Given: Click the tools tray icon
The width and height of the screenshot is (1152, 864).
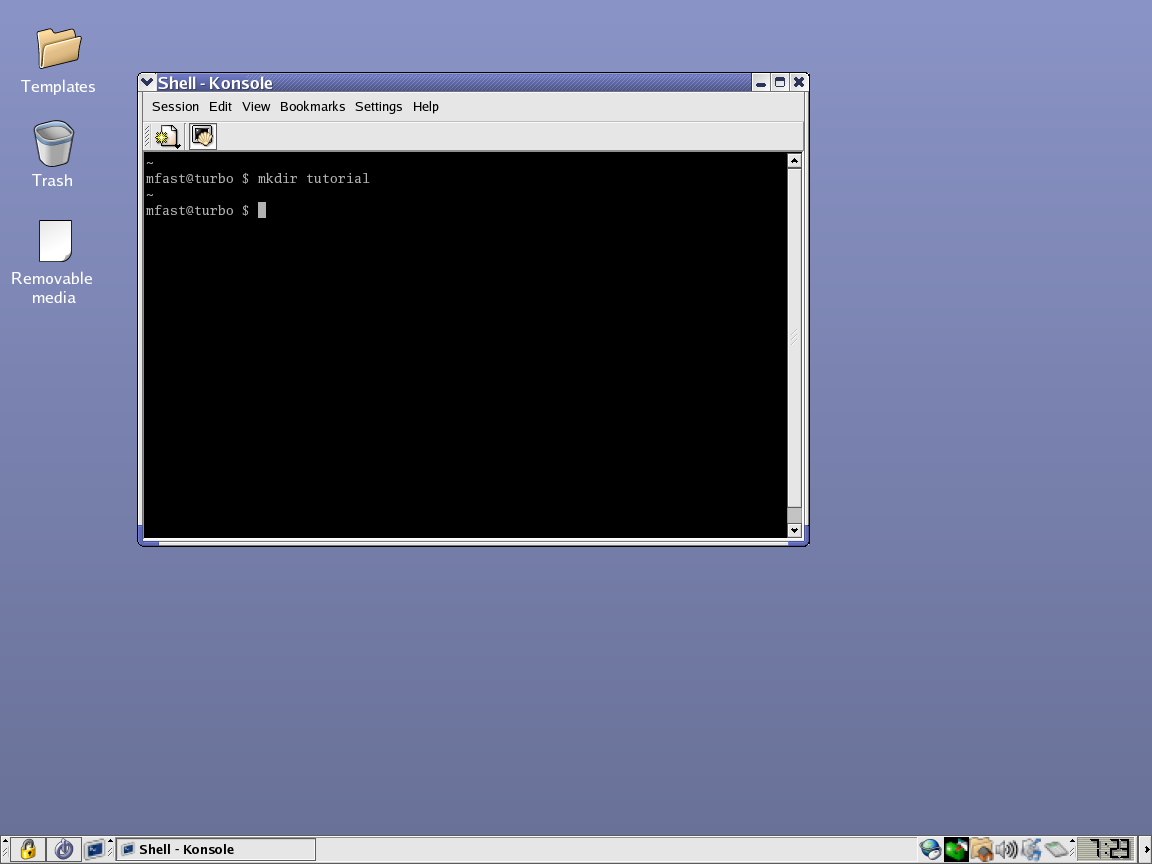Looking at the screenshot, I should [1031, 849].
